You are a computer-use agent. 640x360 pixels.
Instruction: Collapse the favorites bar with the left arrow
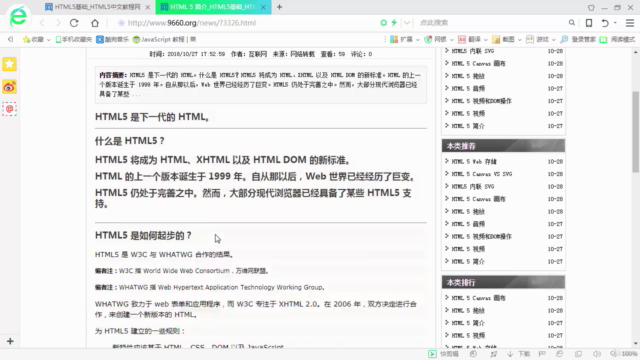10,39
